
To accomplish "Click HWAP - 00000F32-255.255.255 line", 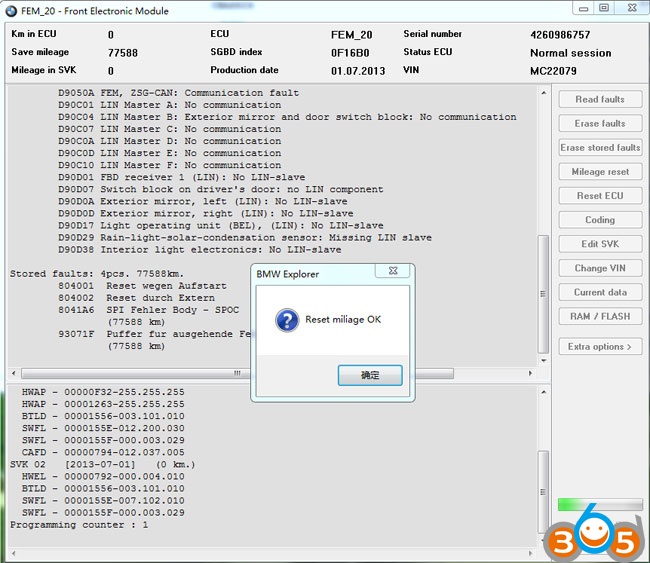I will (103, 392).
